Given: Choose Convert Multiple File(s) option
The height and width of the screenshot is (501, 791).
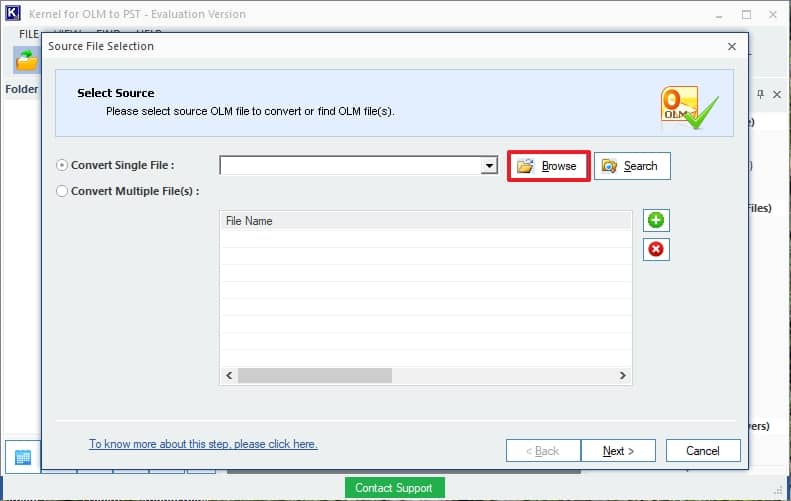Looking at the screenshot, I should click(62, 191).
